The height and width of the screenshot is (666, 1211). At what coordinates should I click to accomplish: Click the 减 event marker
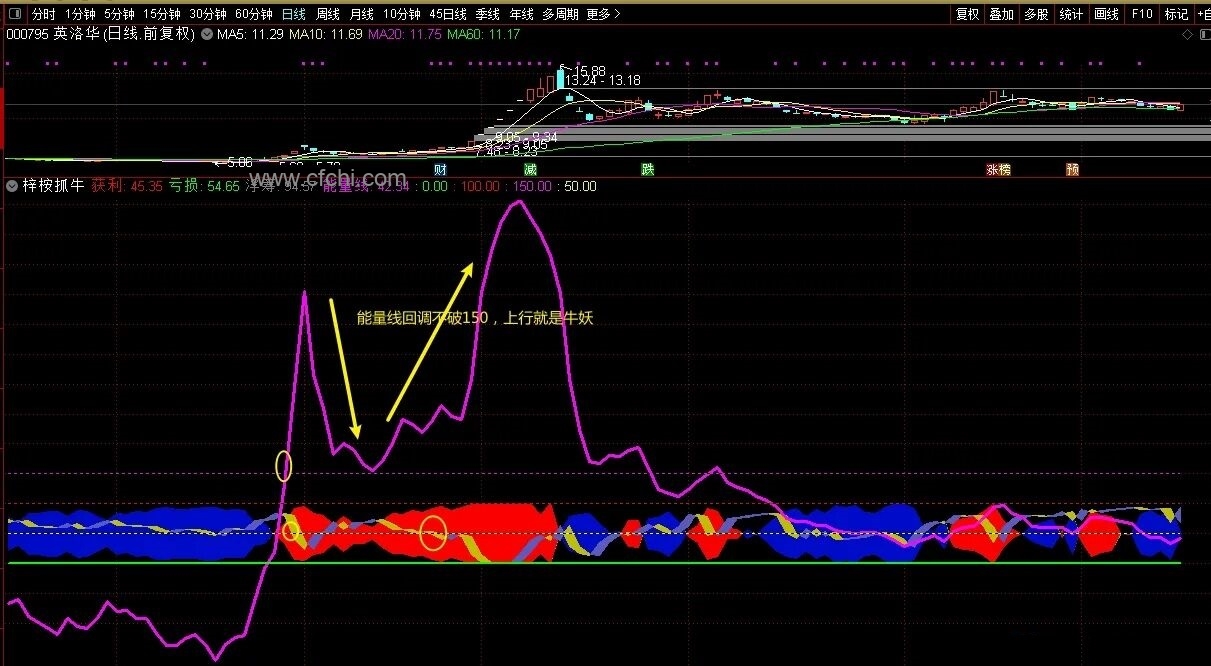point(530,169)
